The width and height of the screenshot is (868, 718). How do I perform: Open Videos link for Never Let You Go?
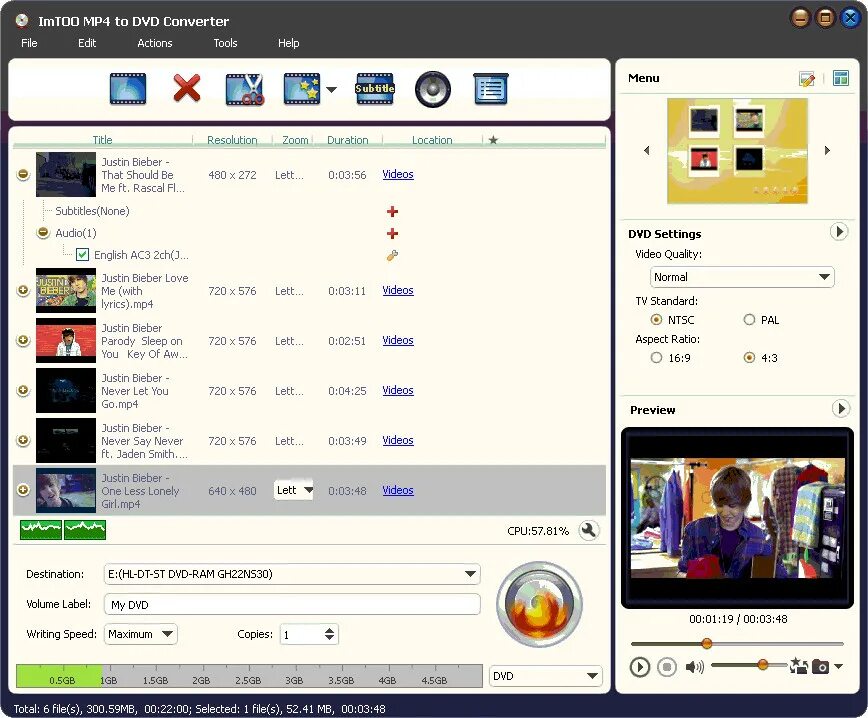coord(398,390)
